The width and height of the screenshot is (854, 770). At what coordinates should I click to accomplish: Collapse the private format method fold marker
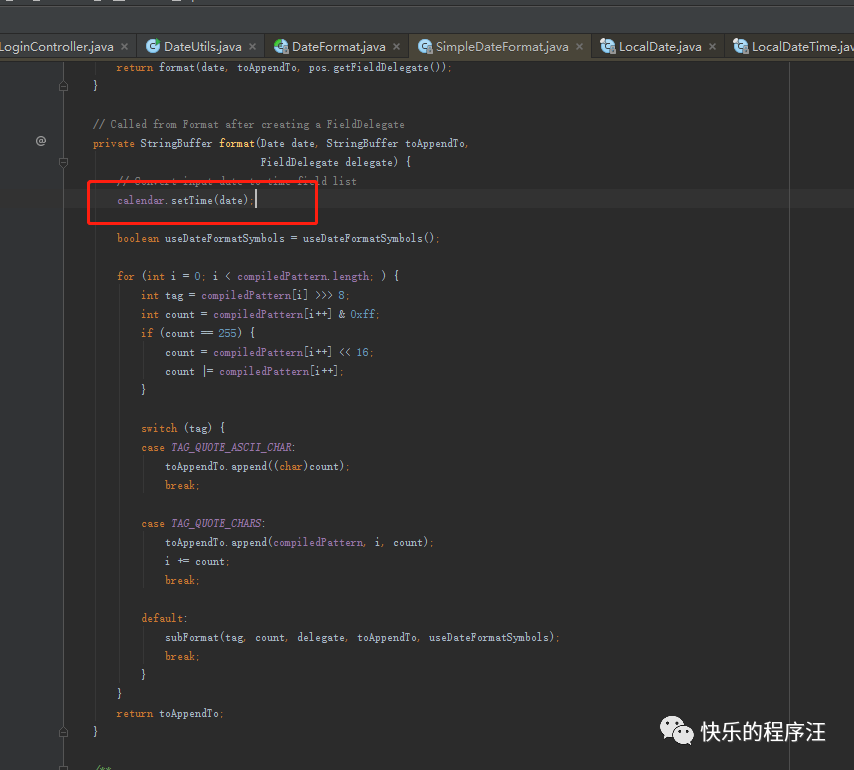coord(64,162)
